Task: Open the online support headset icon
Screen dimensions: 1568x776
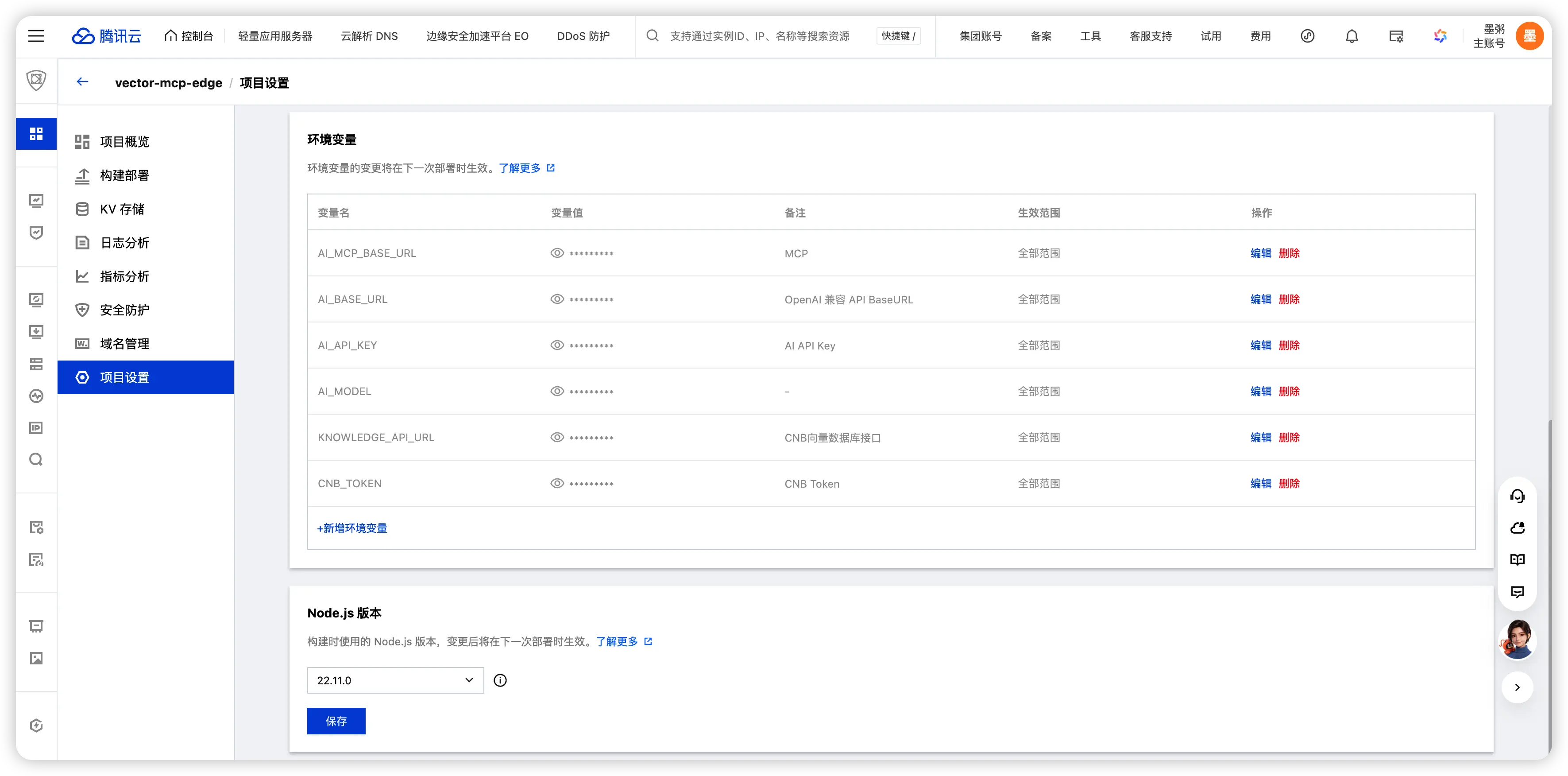Action: click(1518, 496)
